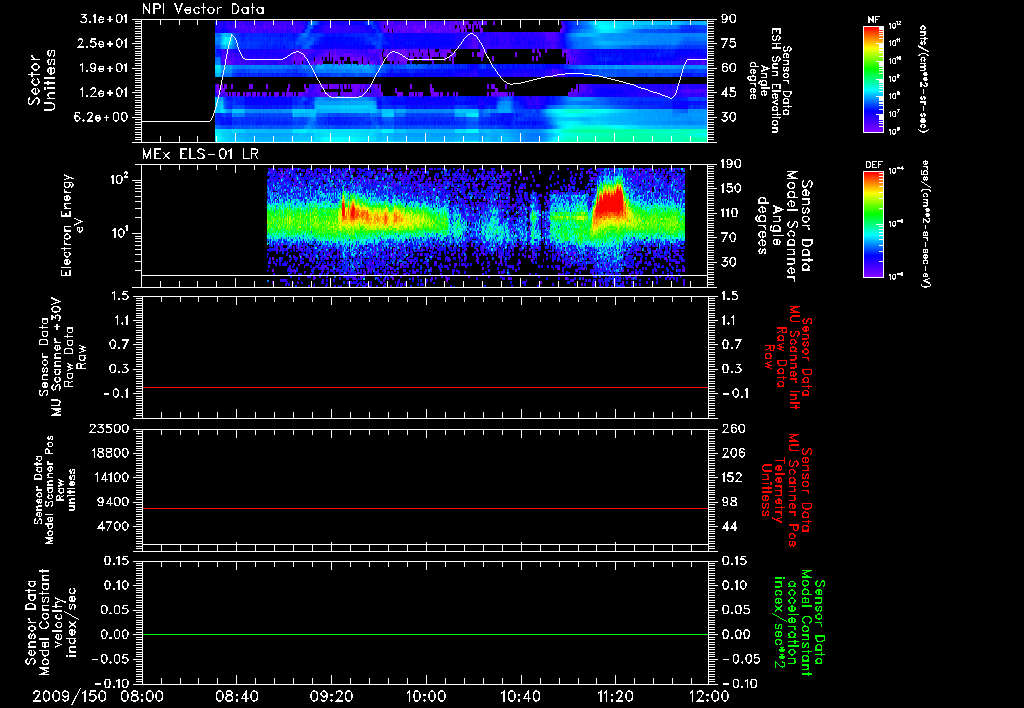Click the "190" scanner angle tick value
The width and height of the screenshot is (1024, 708).
tap(733, 164)
